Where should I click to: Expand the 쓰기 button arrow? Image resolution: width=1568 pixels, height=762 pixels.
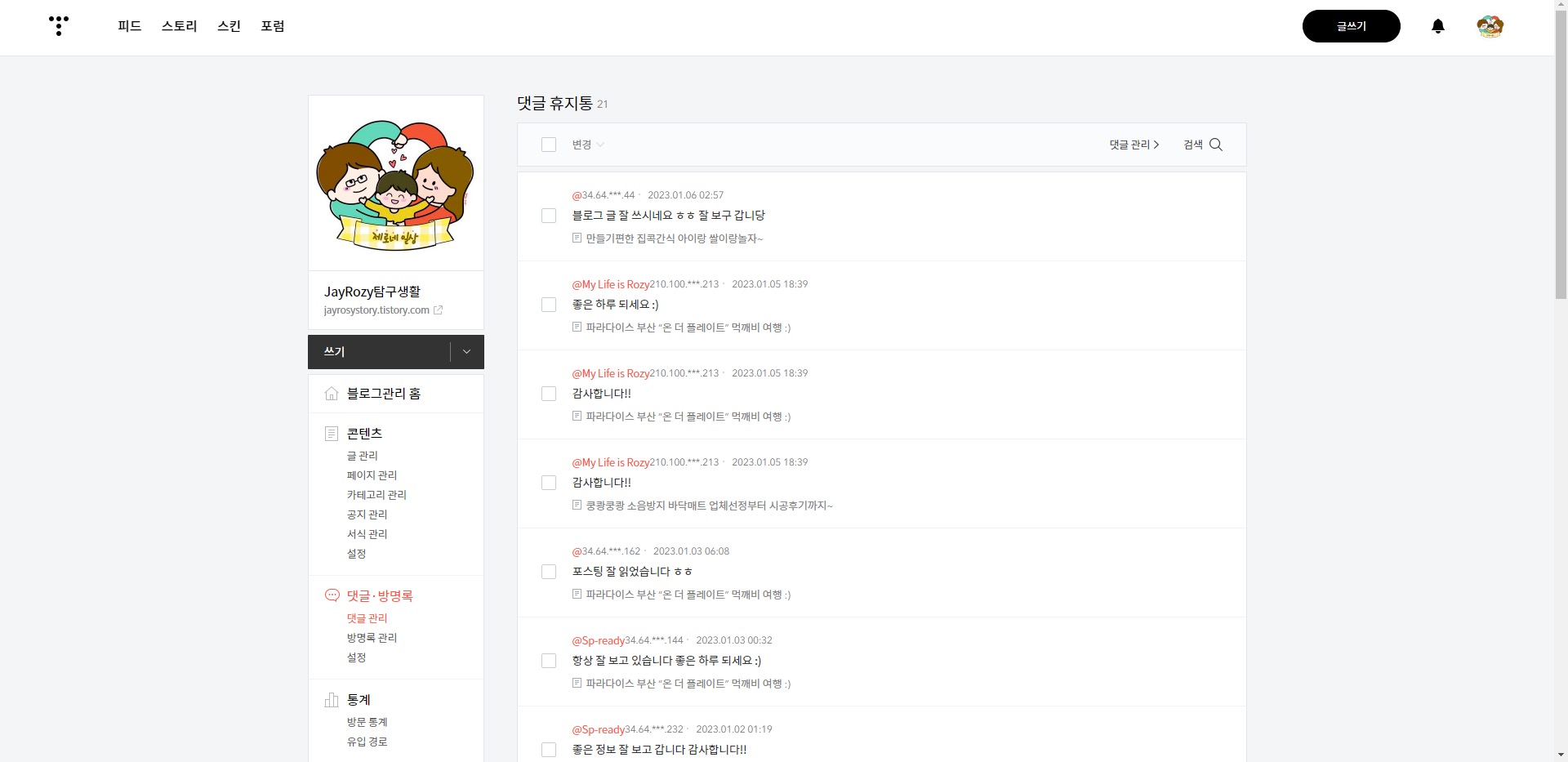tap(466, 352)
